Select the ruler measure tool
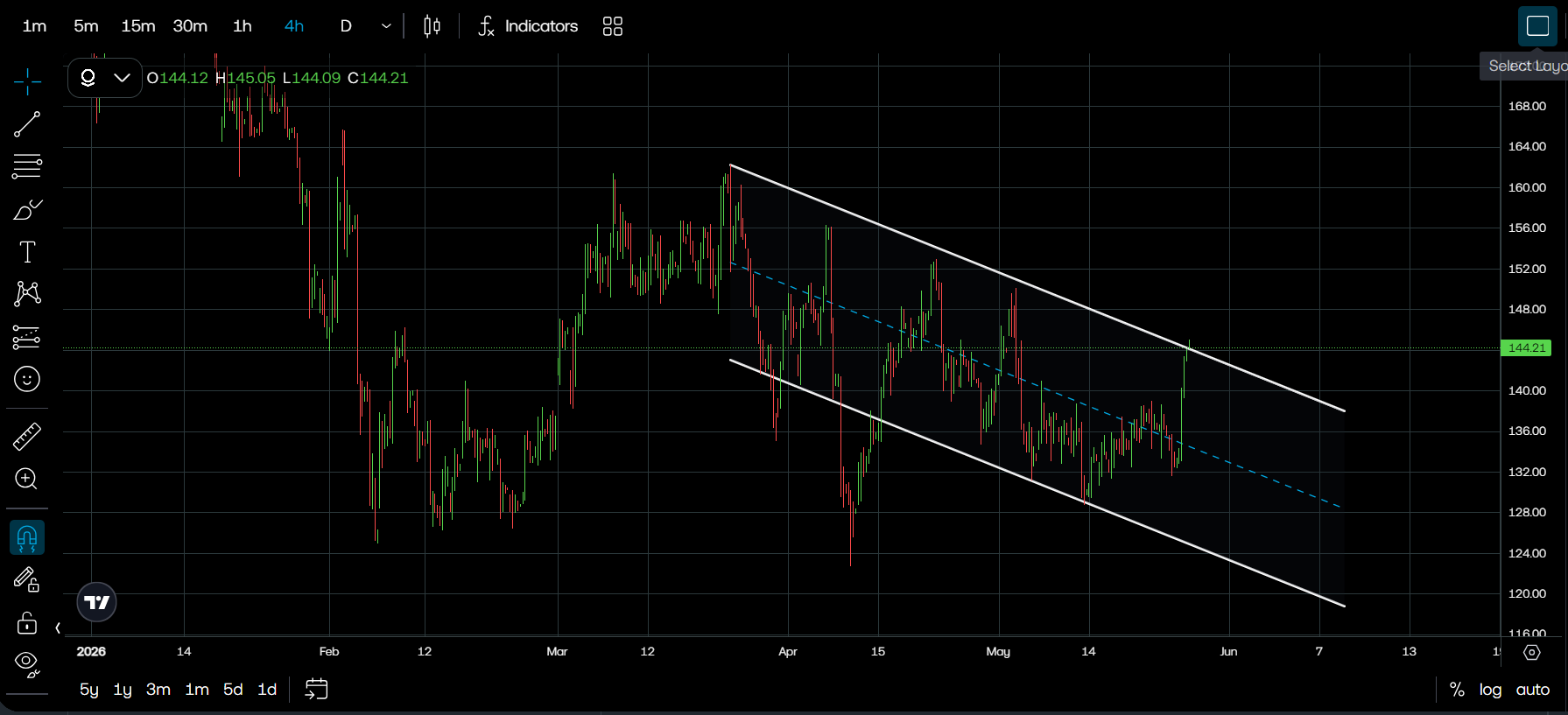This screenshot has height=715, width=1568. click(x=27, y=436)
